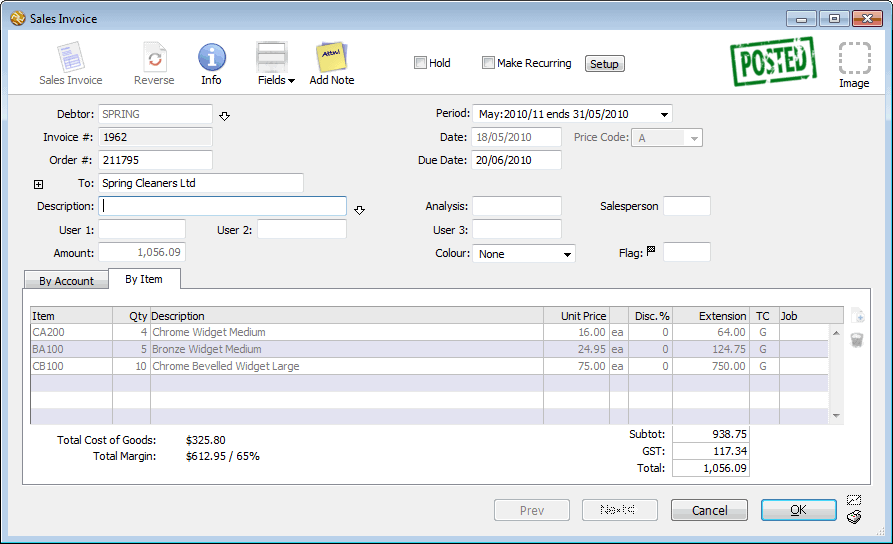Click Bronze Widget Medium description cell
Image resolution: width=893 pixels, height=544 pixels.
347,349
